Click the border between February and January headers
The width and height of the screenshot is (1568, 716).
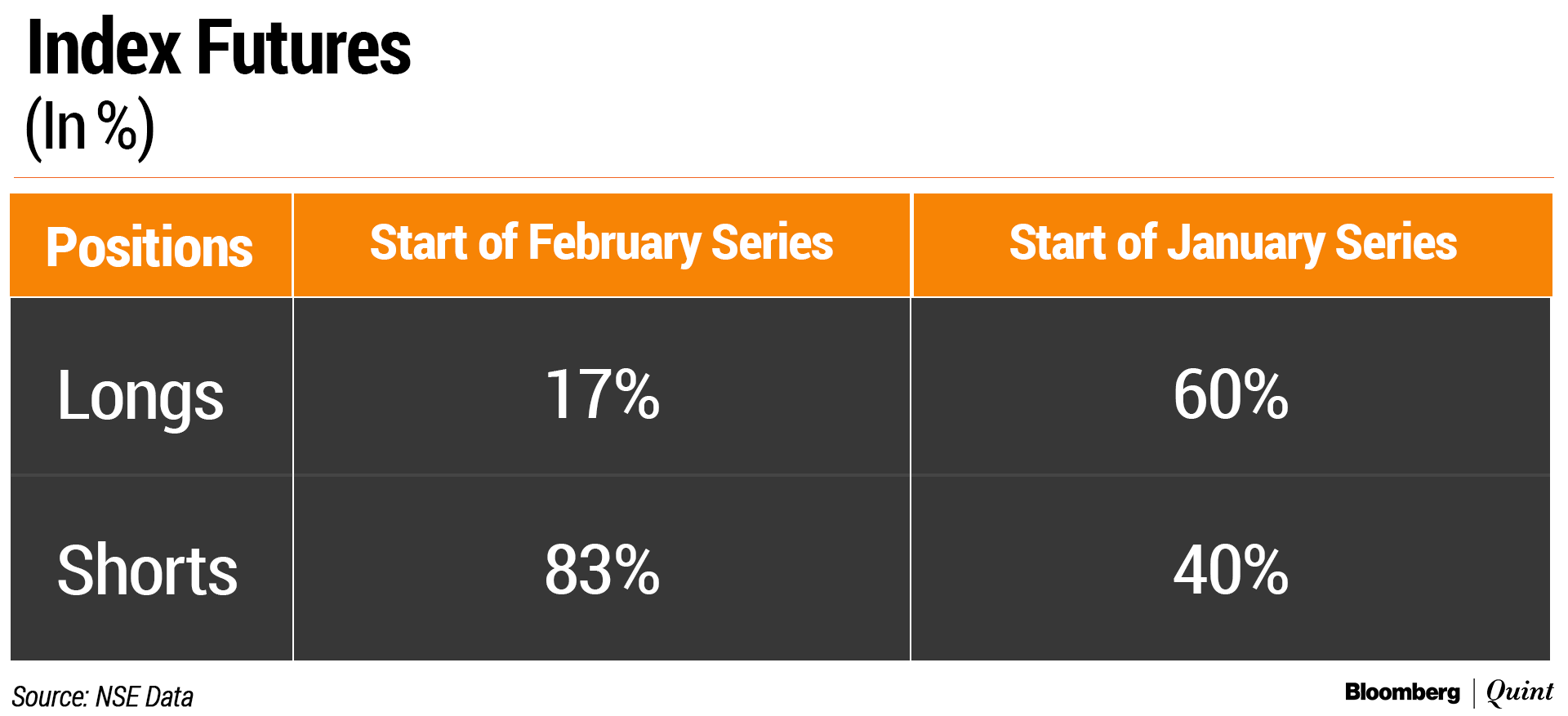(911, 245)
